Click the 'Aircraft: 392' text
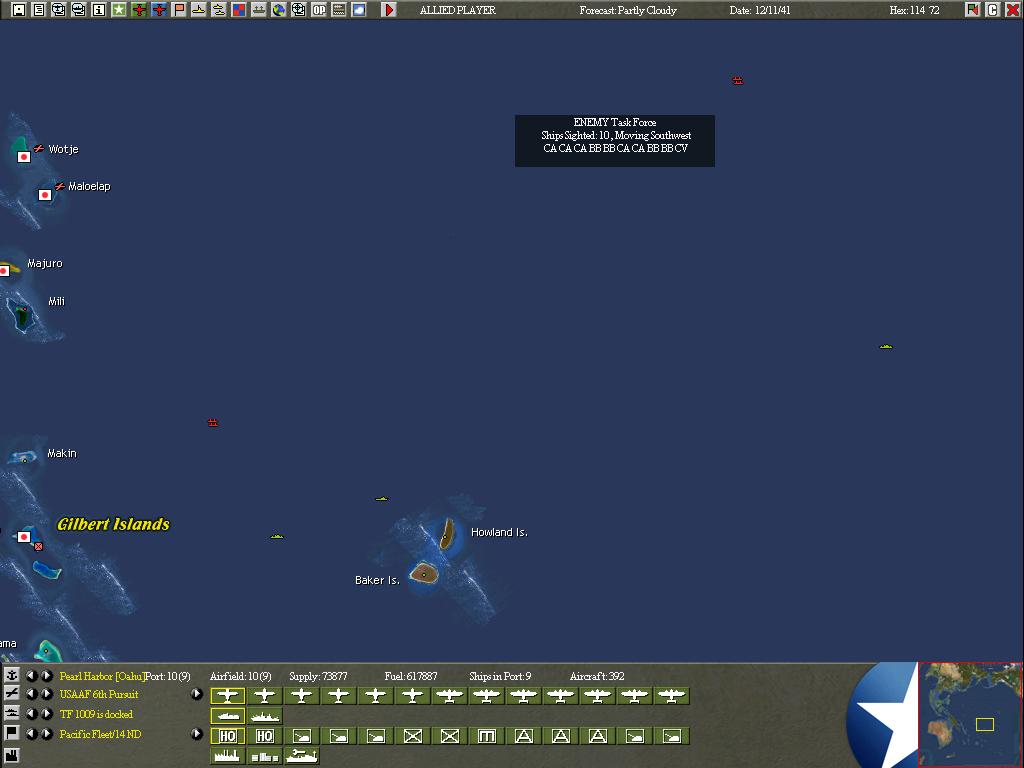 point(597,676)
